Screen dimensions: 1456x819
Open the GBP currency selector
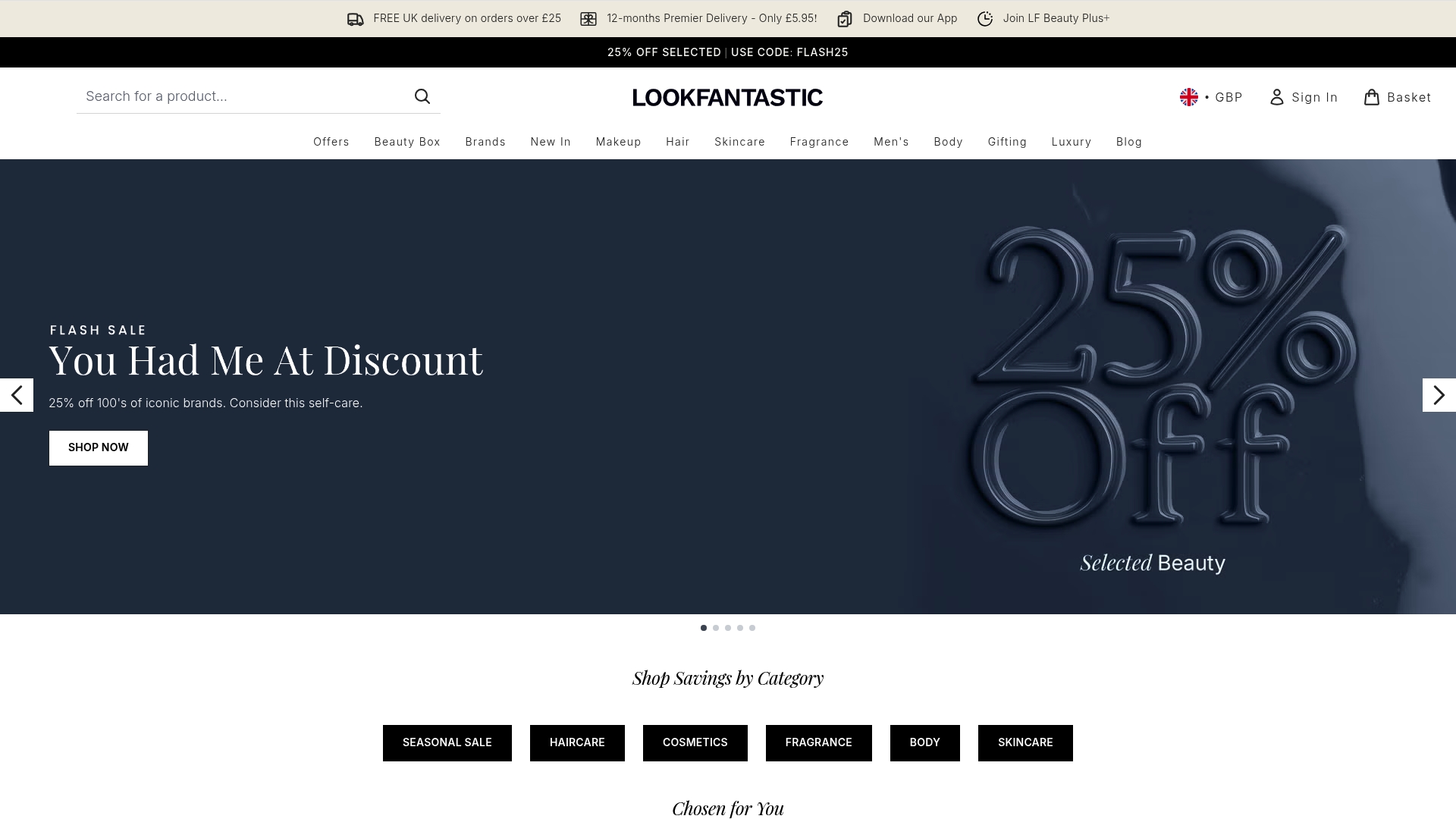(1228, 97)
